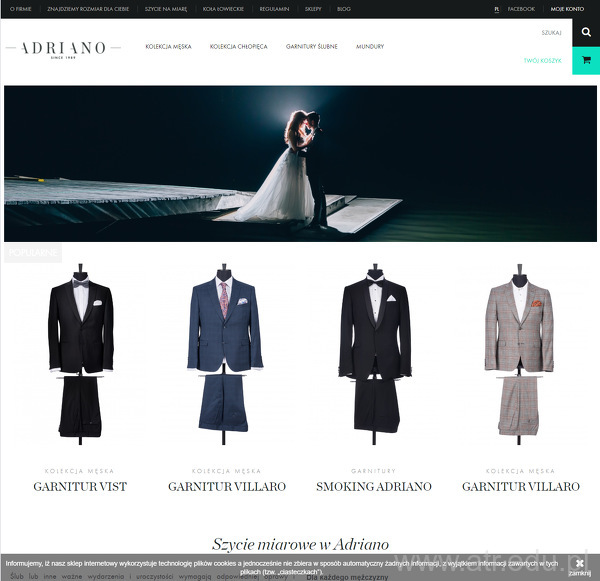
Task: Close the cookie notice with X
Action: [x=579, y=563]
